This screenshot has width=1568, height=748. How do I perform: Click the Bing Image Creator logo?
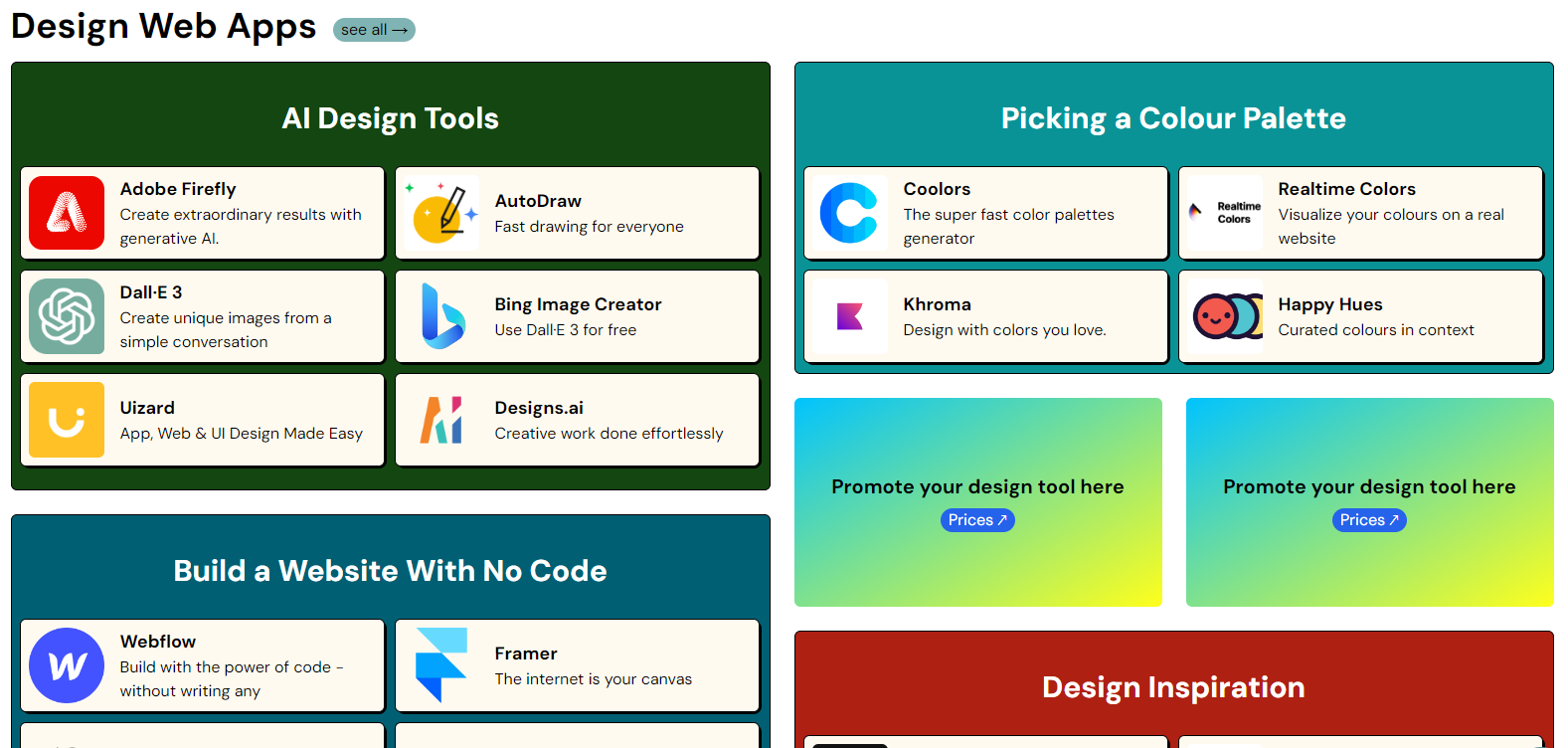coord(441,316)
